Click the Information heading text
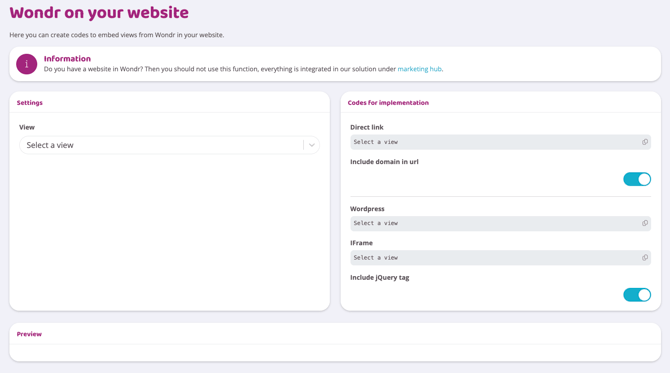The image size is (670, 373). click(x=67, y=59)
